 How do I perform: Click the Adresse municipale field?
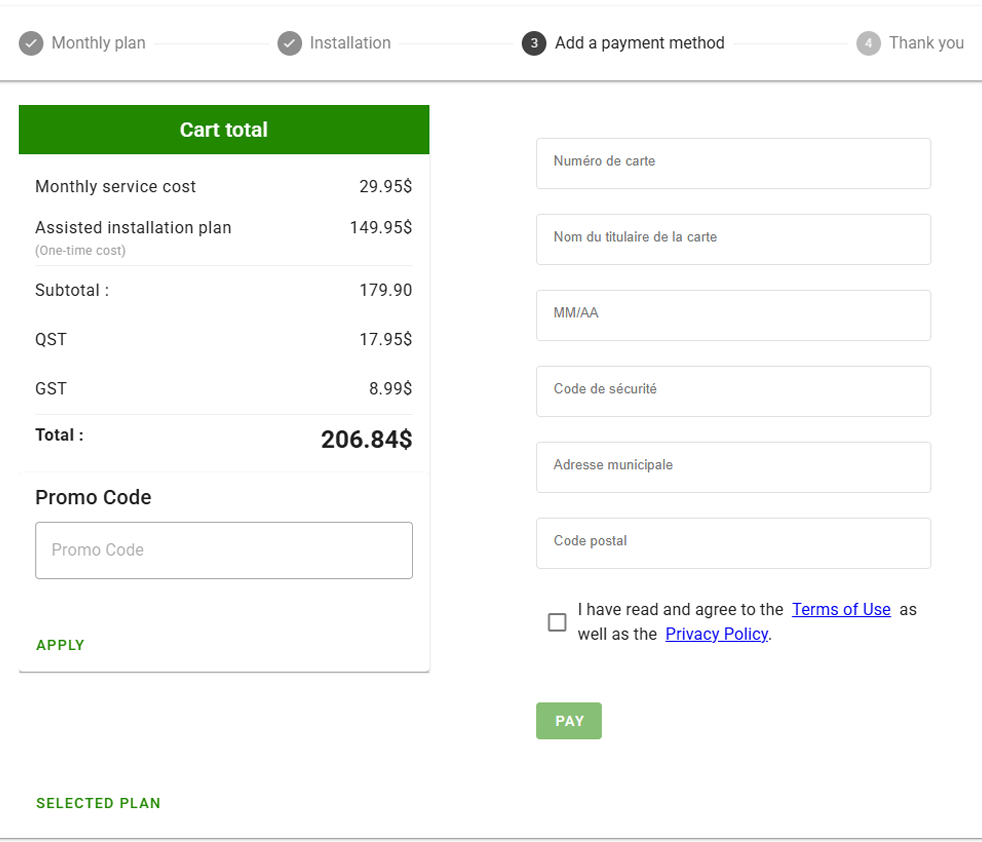click(x=733, y=467)
